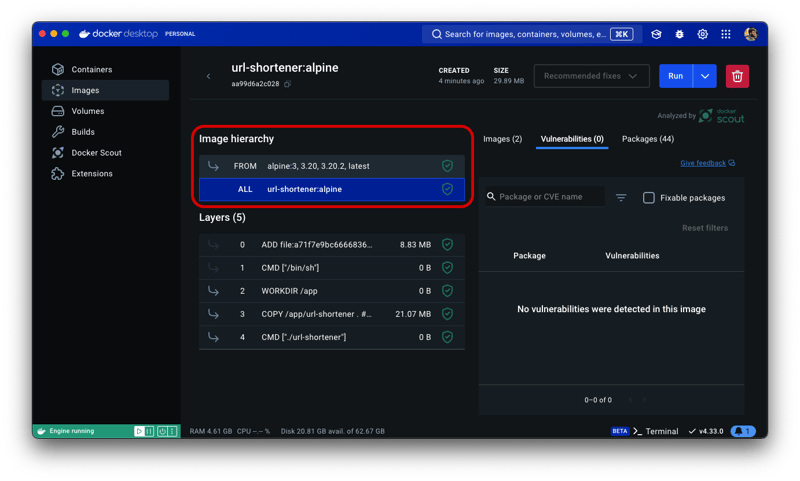
Task: Click the 0–0 of 0 pagination text
Action: [x=598, y=400]
